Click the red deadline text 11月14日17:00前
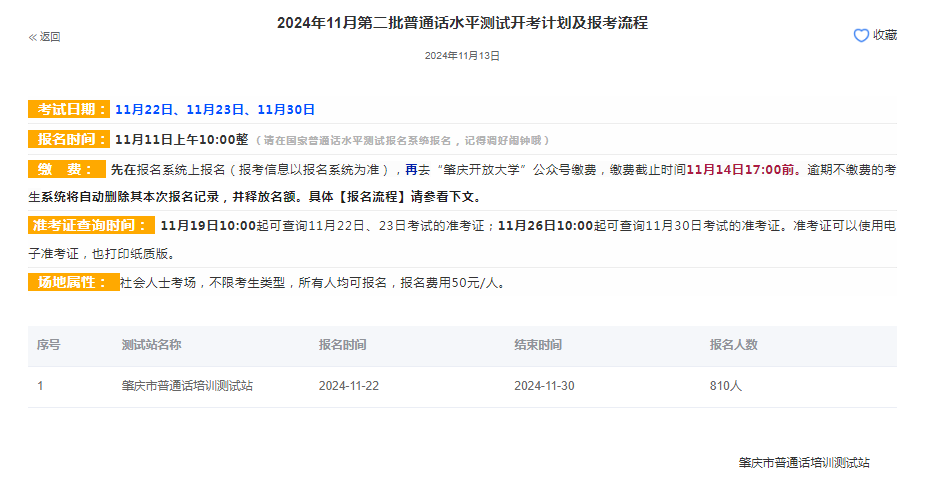Screen dimensions: 929x491 click(x=743, y=170)
